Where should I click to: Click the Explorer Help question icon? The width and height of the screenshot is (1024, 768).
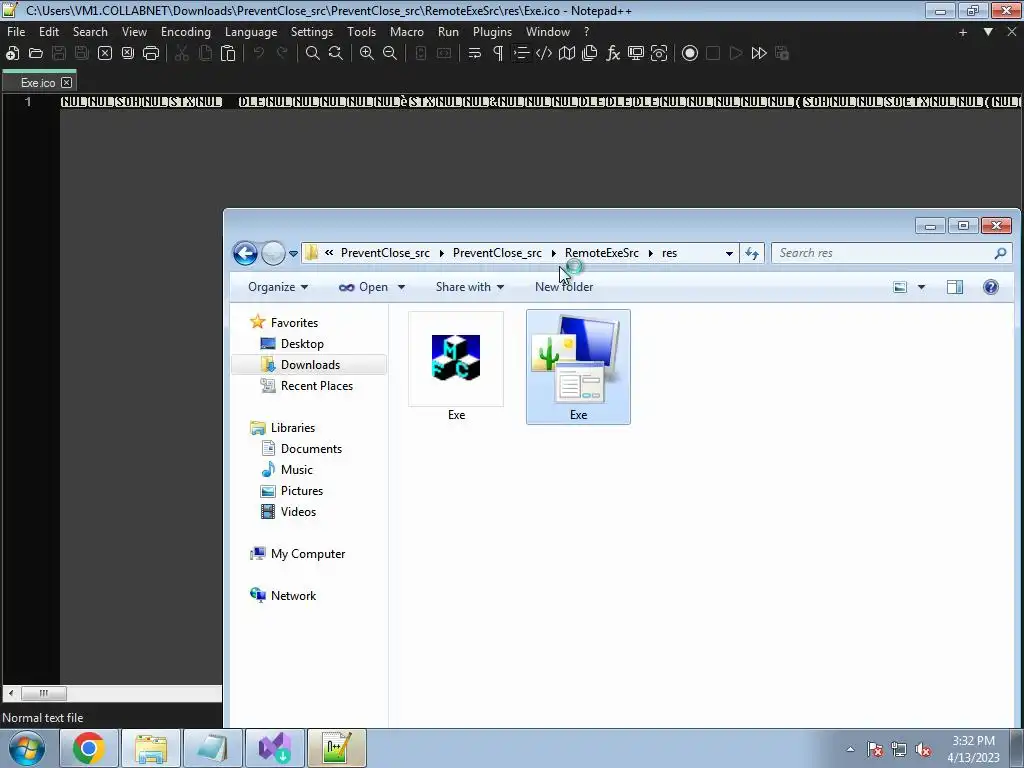pos(991,287)
